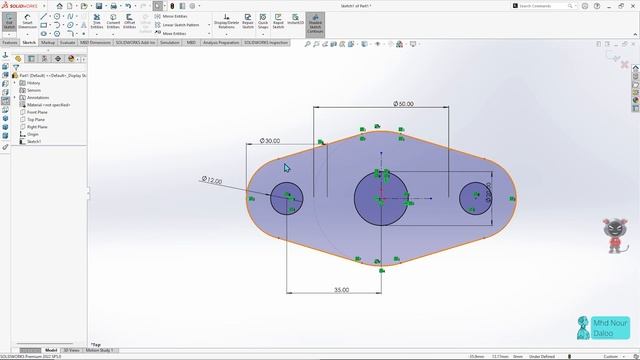Viewport: 640px width, 360px height.
Task: Select the Line sketch tool
Action: click(44, 16)
